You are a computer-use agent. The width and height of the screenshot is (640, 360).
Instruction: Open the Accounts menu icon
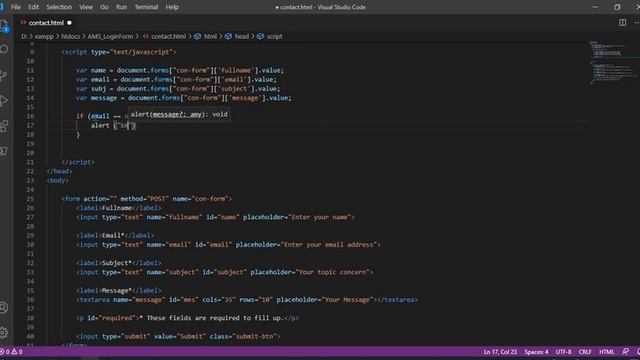tap(4, 307)
